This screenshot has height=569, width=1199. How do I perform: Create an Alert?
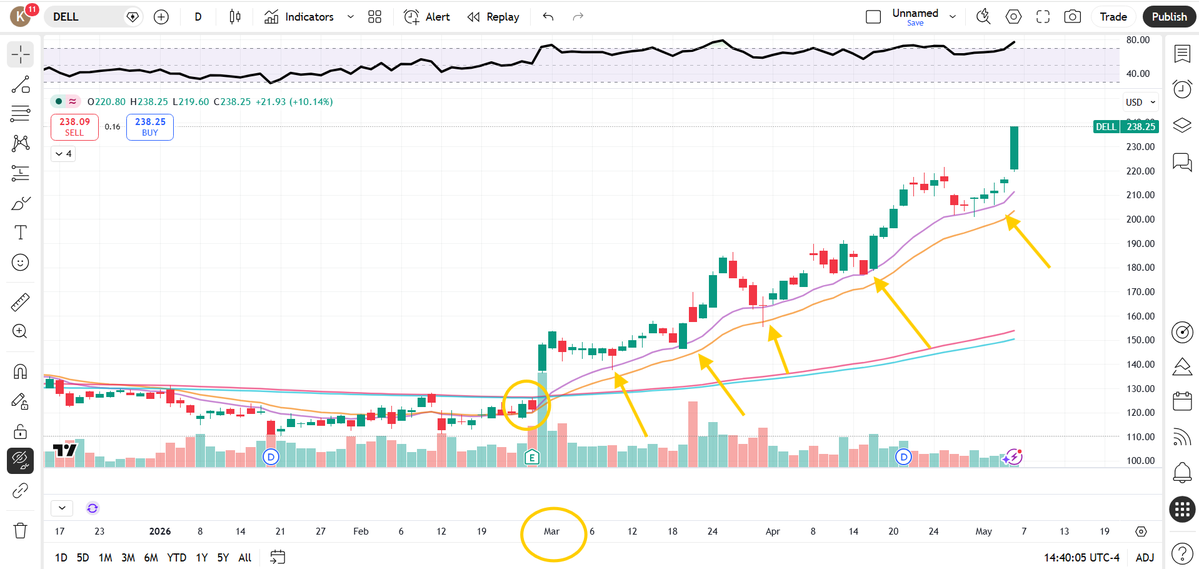427,17
